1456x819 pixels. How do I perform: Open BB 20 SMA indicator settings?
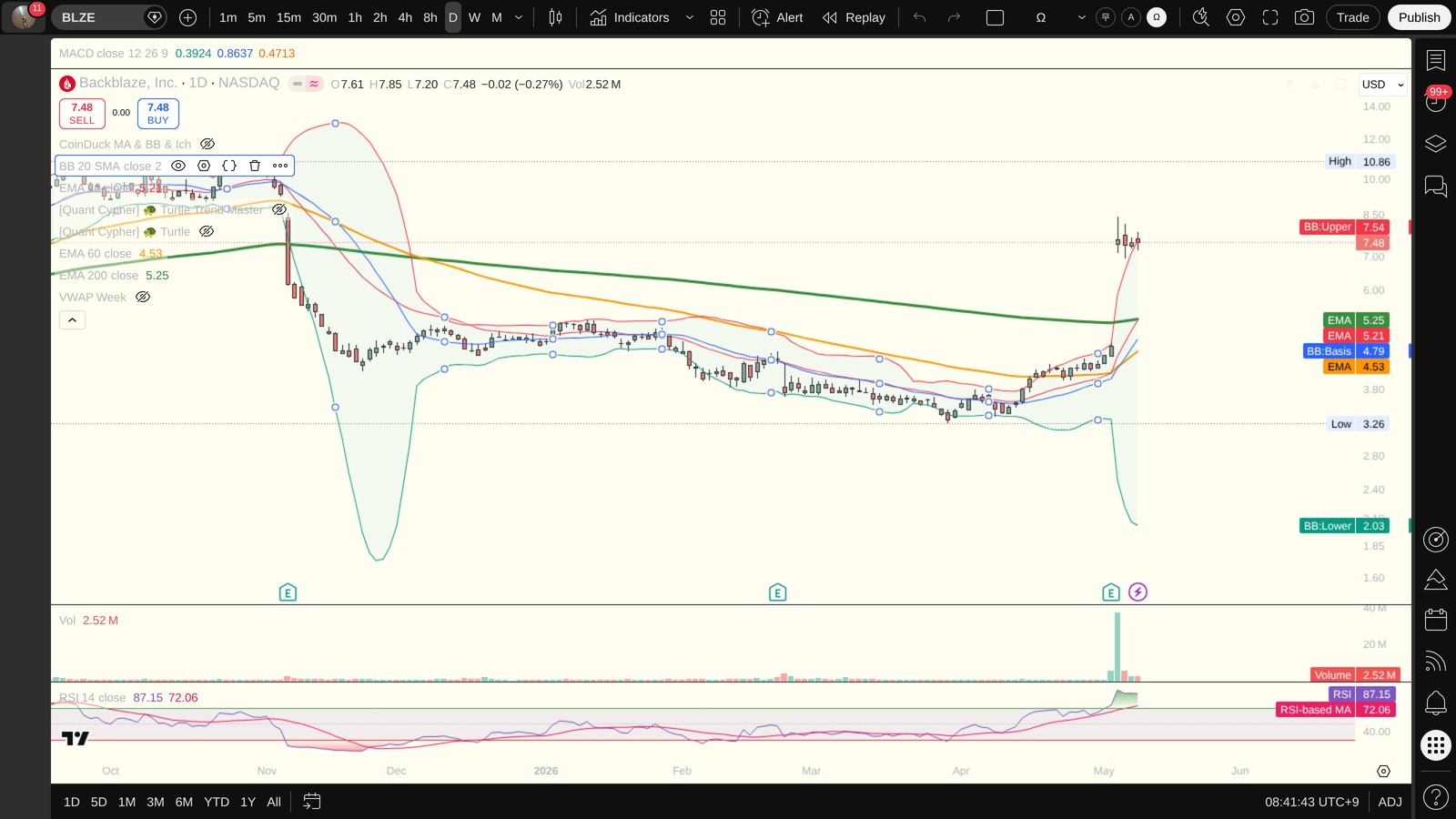[x=204, y=166]
